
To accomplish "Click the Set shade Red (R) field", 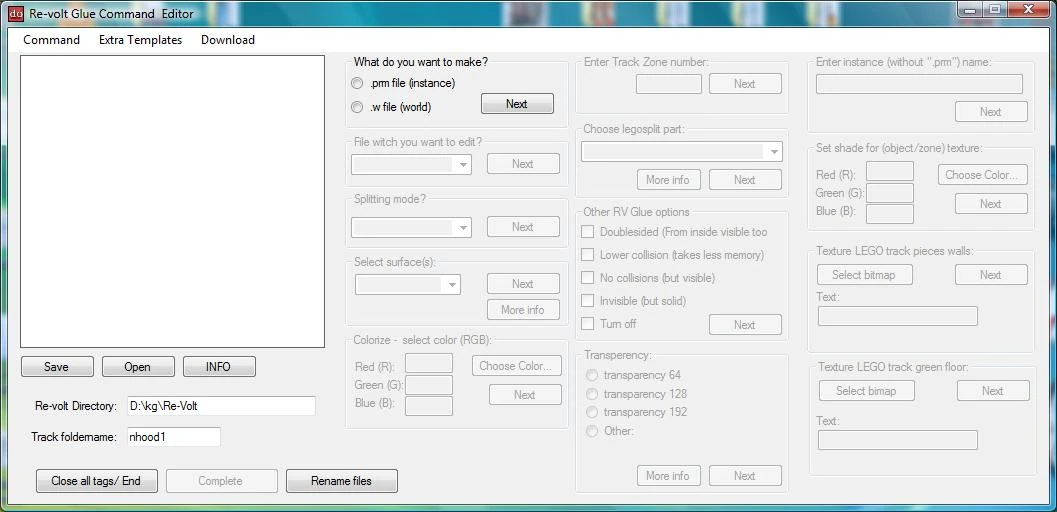I will click(x=890, y=171).
